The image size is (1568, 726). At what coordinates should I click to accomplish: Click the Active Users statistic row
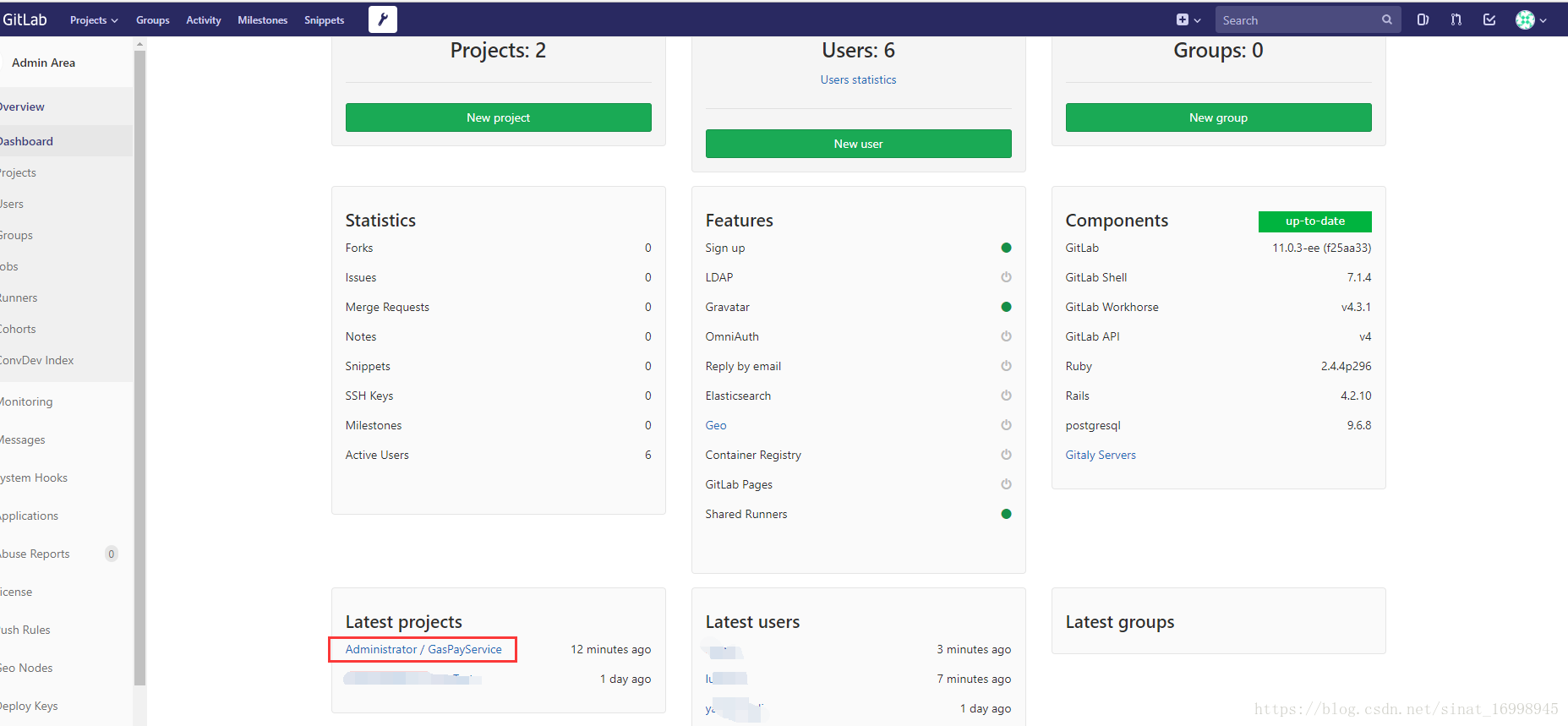coord(499,455)
